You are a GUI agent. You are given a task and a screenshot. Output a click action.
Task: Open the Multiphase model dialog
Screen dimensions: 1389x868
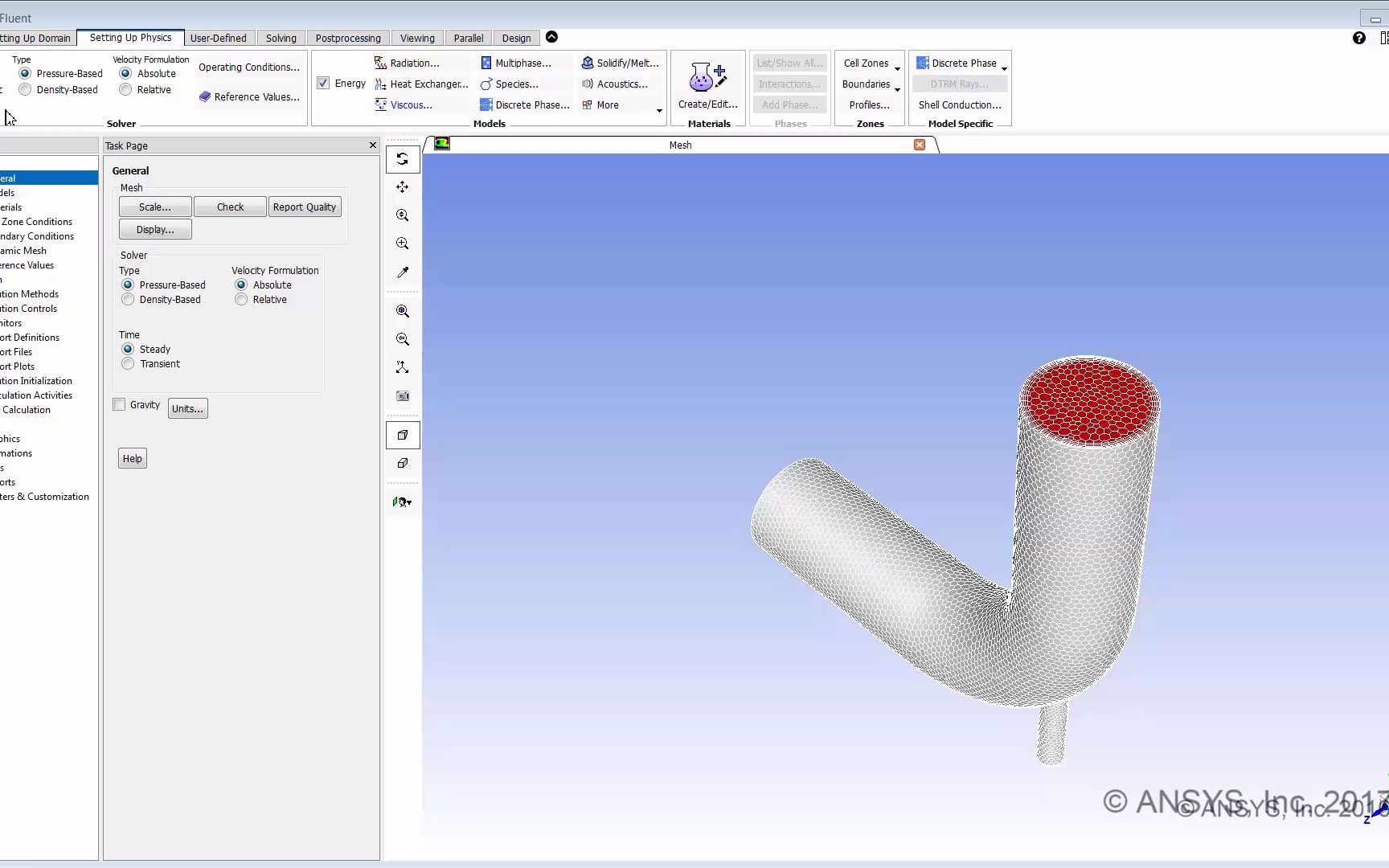tap(523, 62)
